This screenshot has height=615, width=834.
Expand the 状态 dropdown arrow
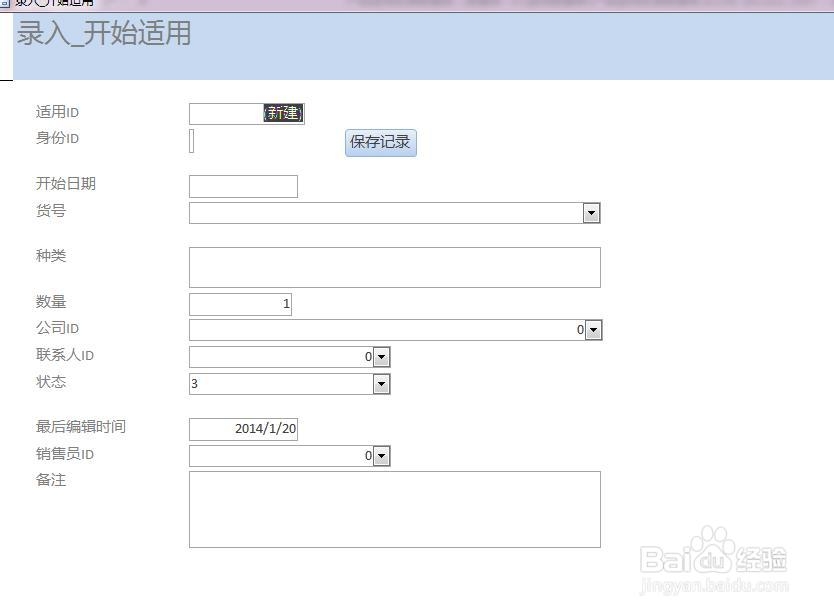point(381,384)
